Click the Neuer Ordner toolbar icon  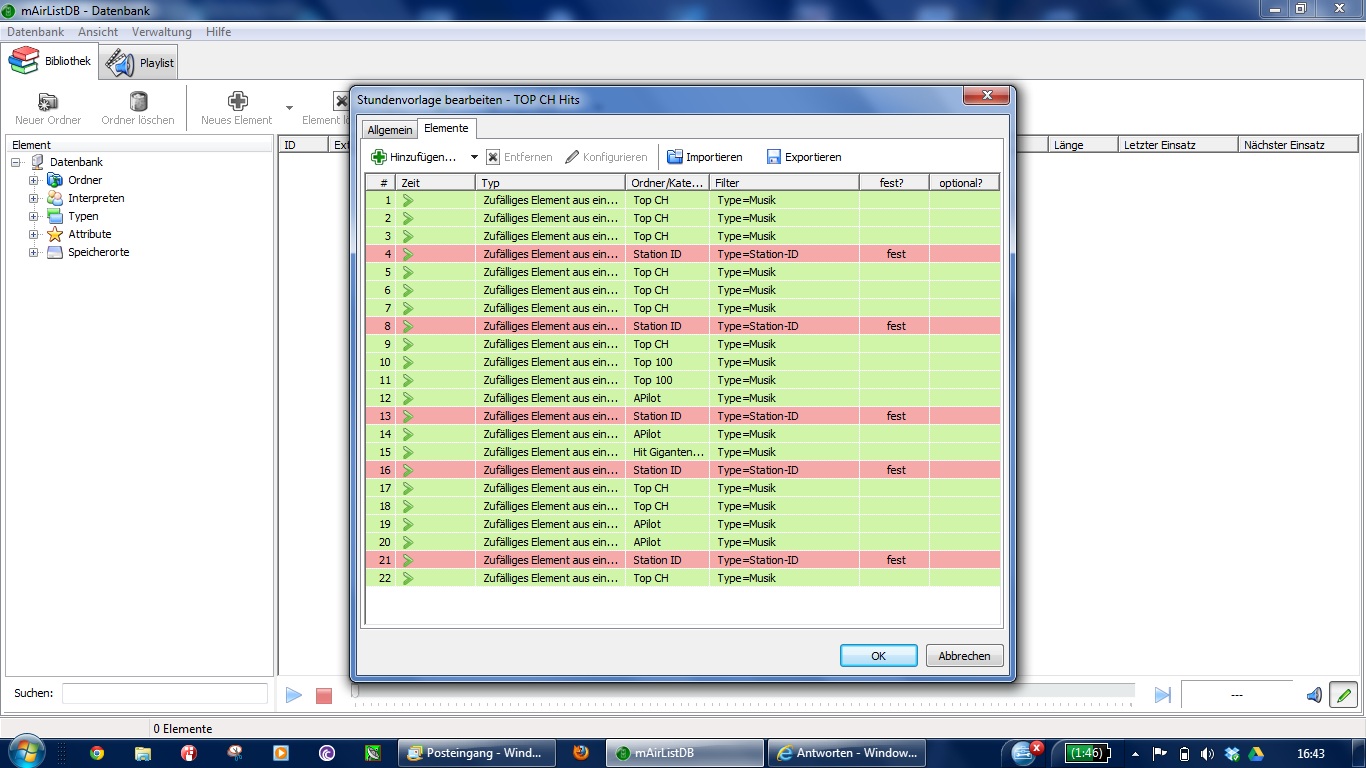point(48,102)
